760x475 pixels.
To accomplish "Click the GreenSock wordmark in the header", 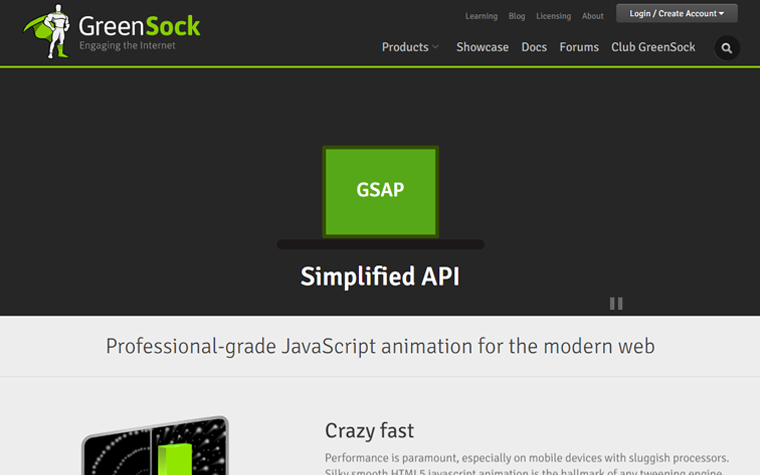I will [x=139, y=24].
